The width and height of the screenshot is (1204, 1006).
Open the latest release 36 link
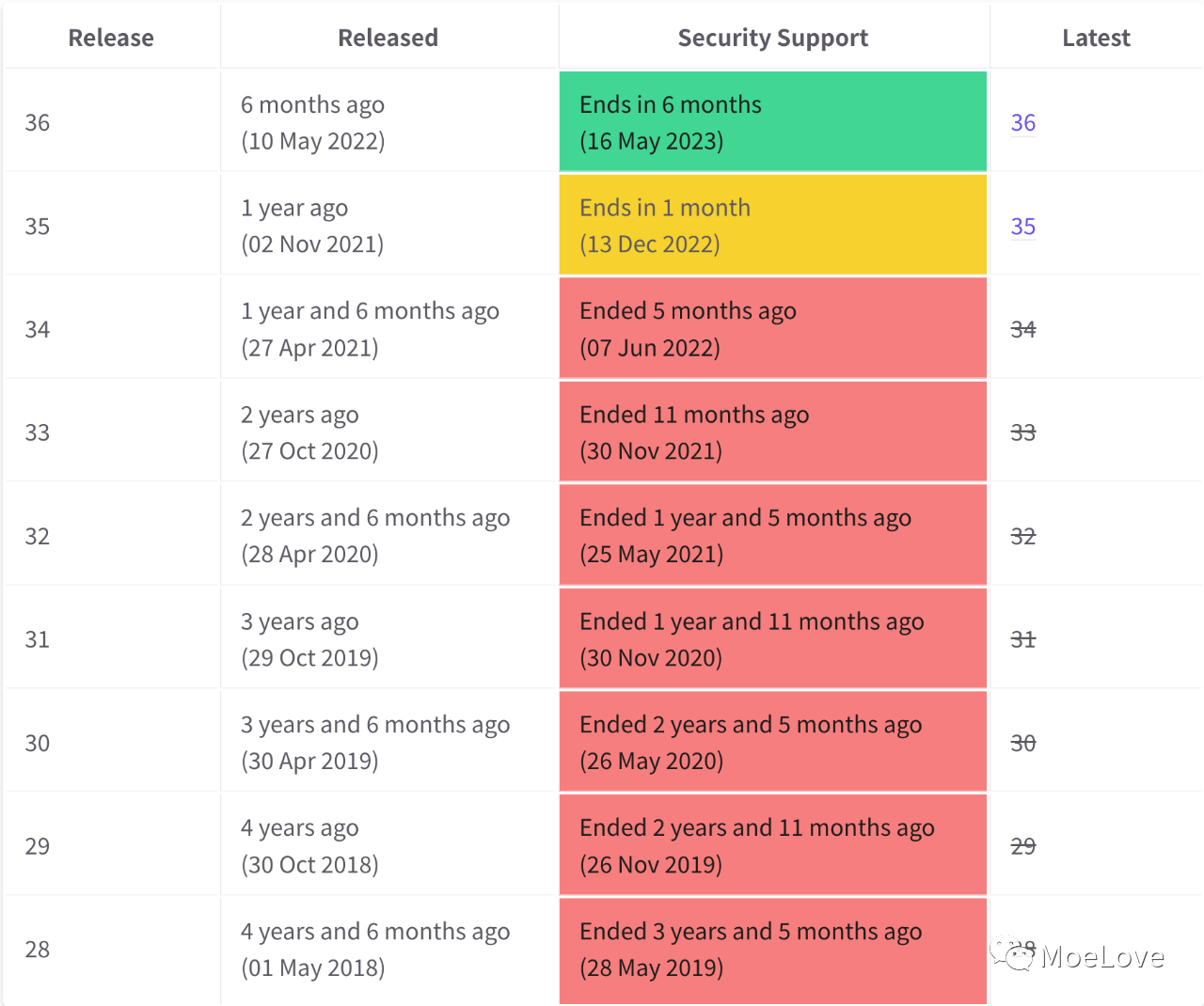1022,123
